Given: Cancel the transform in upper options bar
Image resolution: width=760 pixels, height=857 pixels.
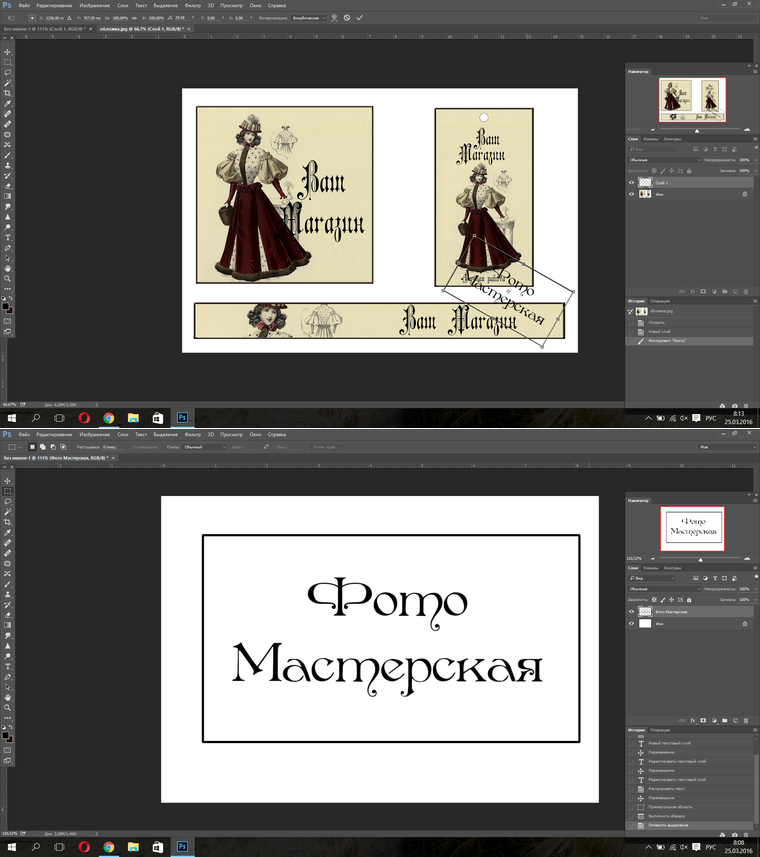Looking at the screenshot, I should tap(347, 18).
